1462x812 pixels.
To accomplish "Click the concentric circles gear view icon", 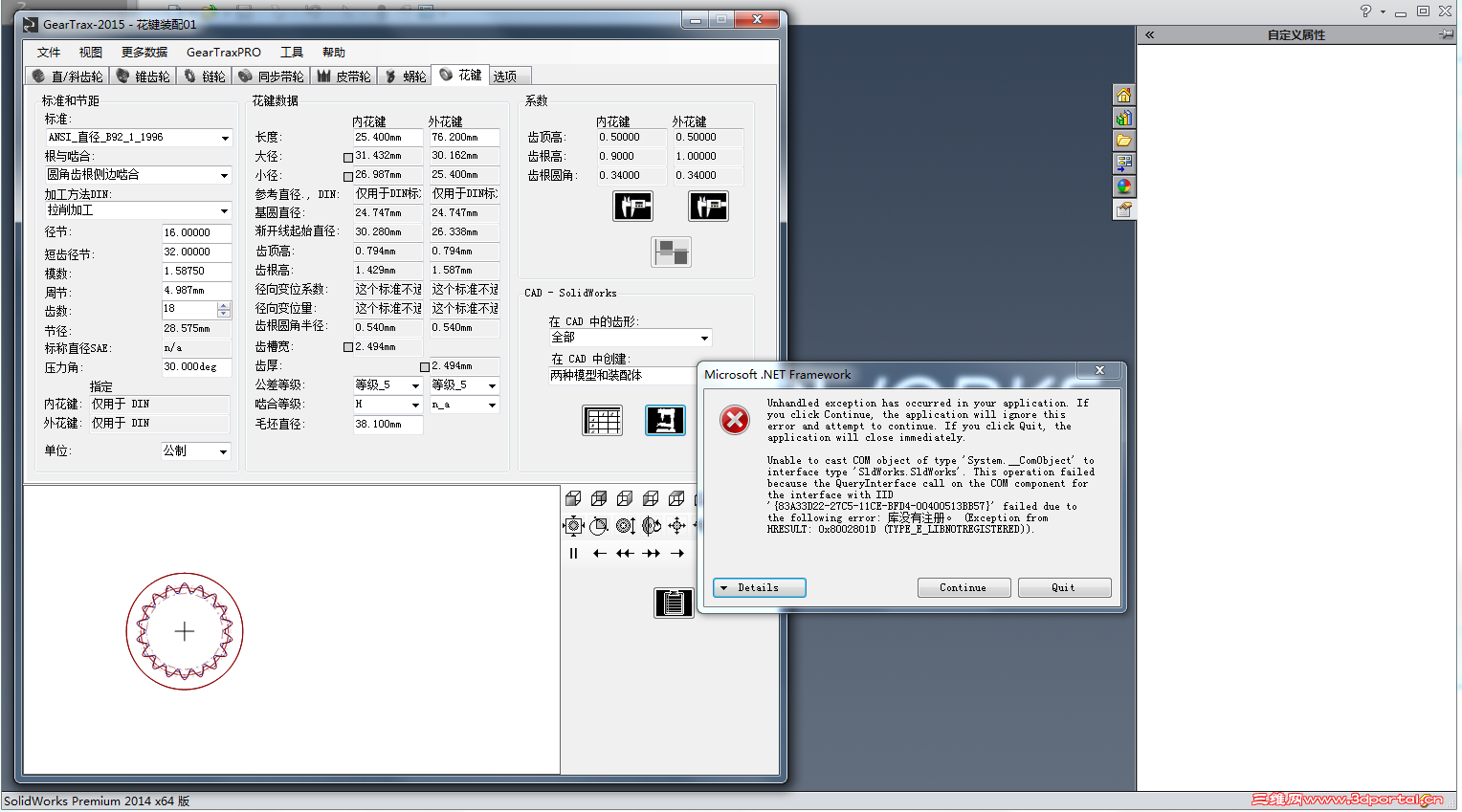I will [625, 525].
